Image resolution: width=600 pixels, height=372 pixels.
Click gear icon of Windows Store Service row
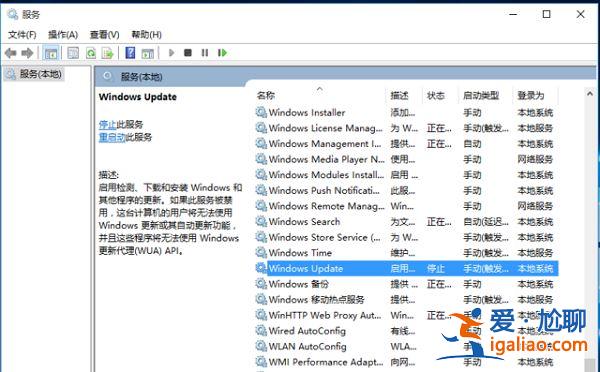click(x=261, y=237)
